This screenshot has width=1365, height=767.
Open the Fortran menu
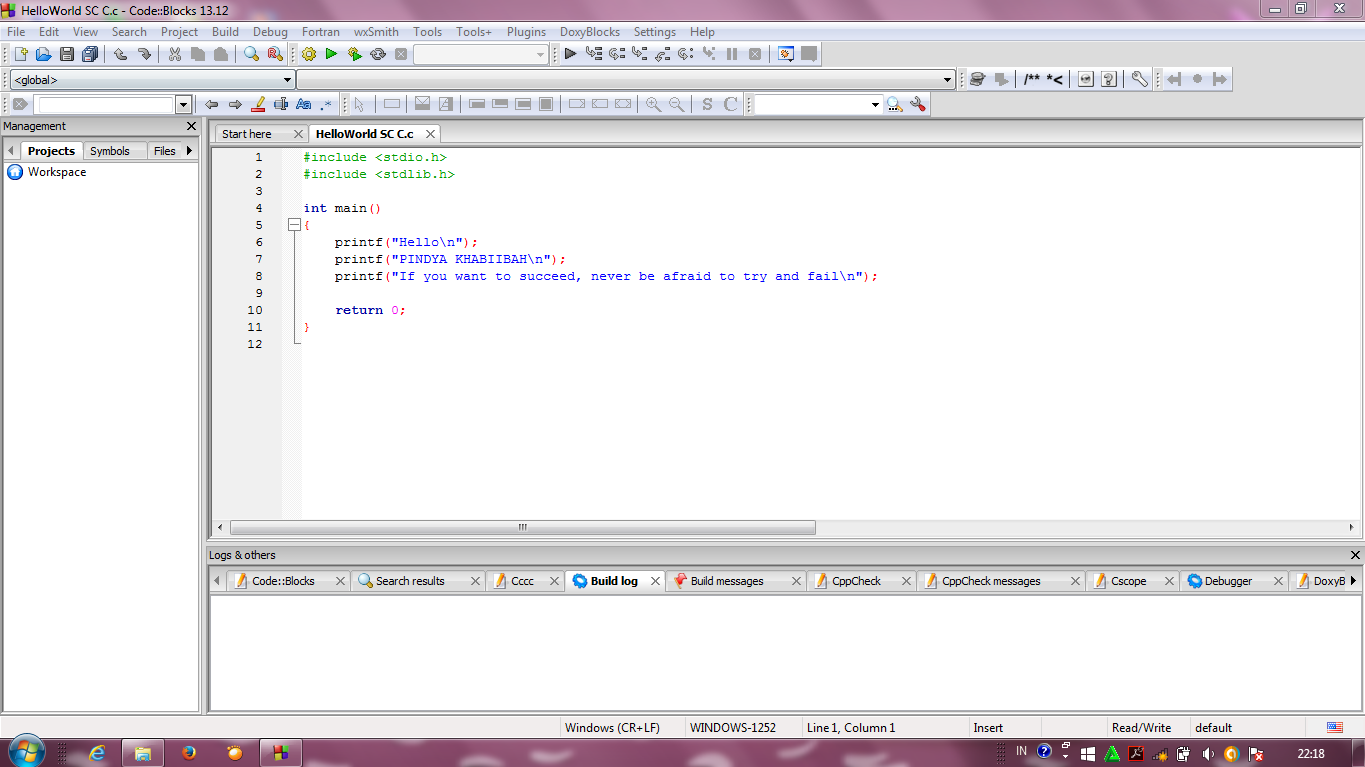[320, 31]
